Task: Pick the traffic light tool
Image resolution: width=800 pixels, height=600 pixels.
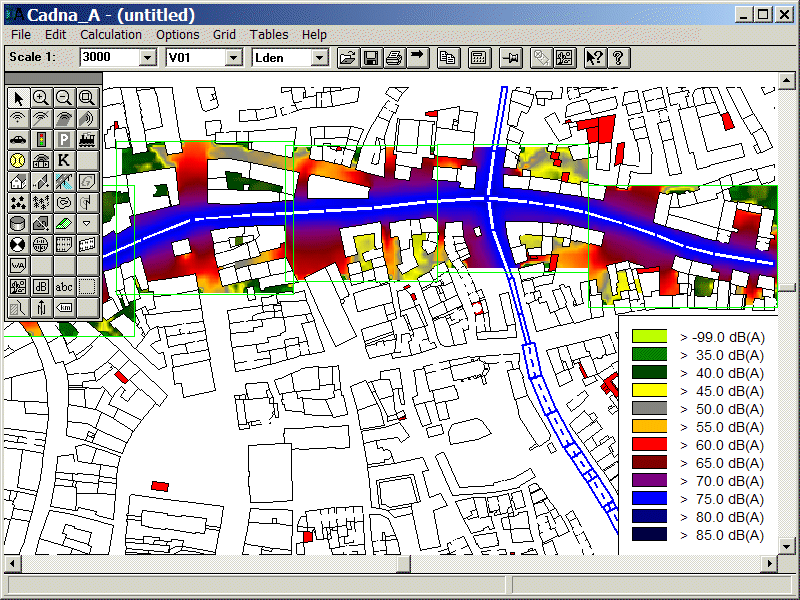Action: pos(41,139)
